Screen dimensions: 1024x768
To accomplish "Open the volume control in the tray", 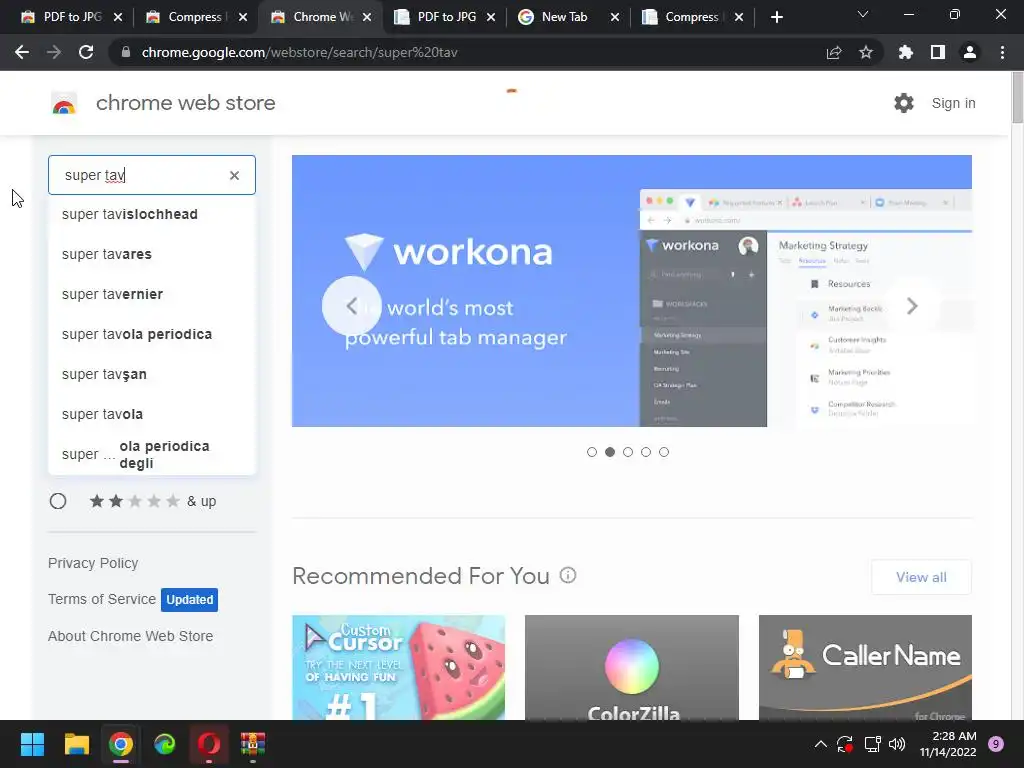I will (897, 744).
